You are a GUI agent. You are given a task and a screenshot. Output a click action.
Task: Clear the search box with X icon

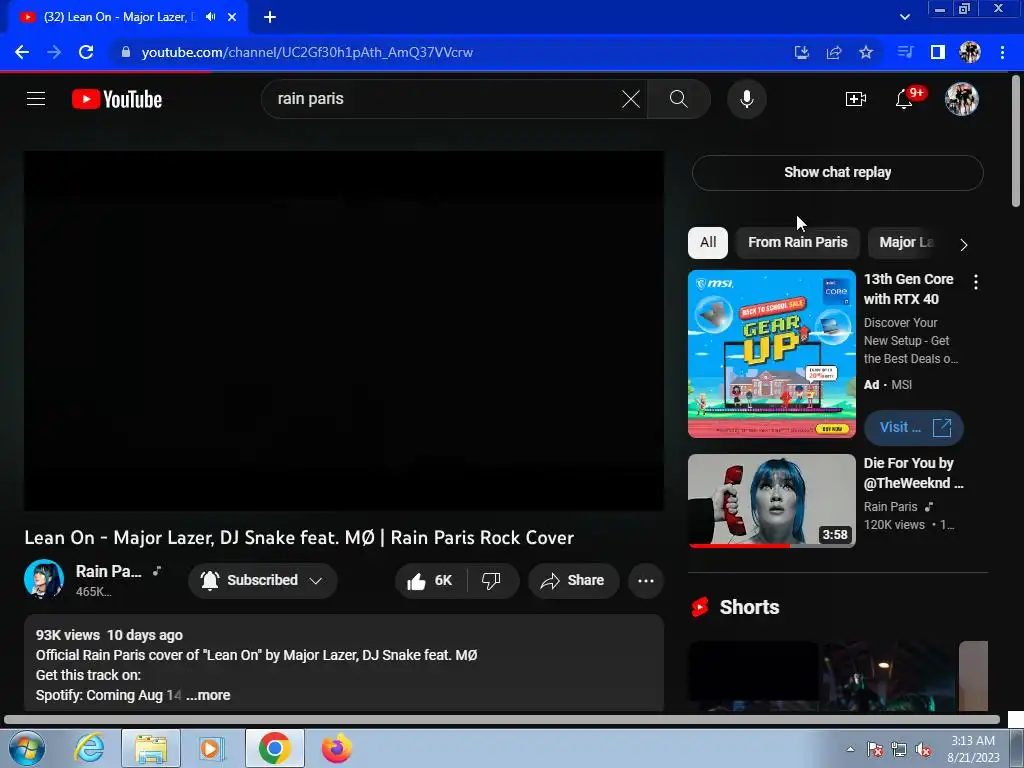point(631,99)
